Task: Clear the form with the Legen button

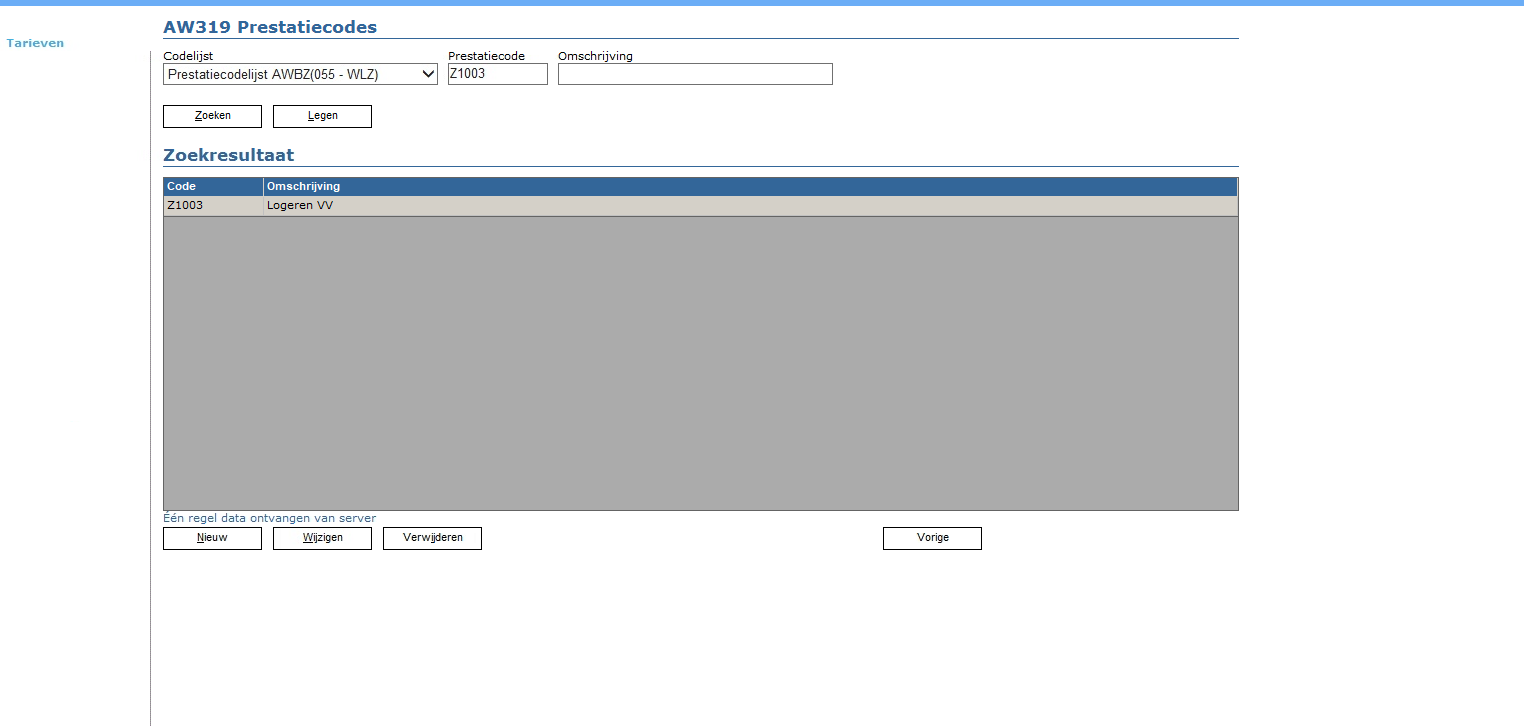Action: point(322,116)
